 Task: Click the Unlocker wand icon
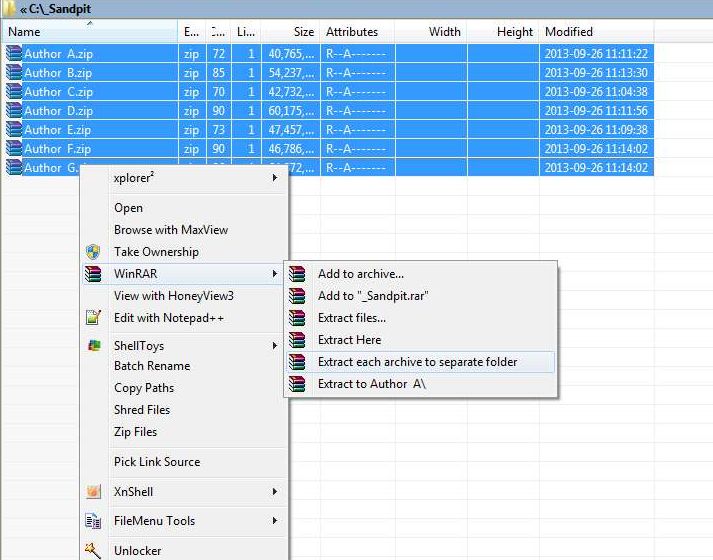pyautogui.click(x=93, y=550)
